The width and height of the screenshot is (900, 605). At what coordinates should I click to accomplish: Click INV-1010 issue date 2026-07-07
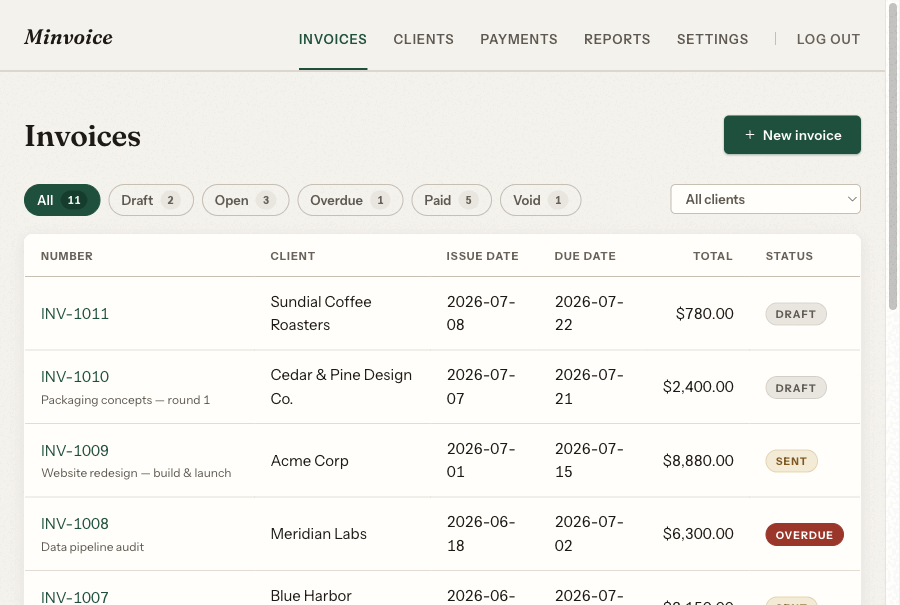click(x=481, y=387)
